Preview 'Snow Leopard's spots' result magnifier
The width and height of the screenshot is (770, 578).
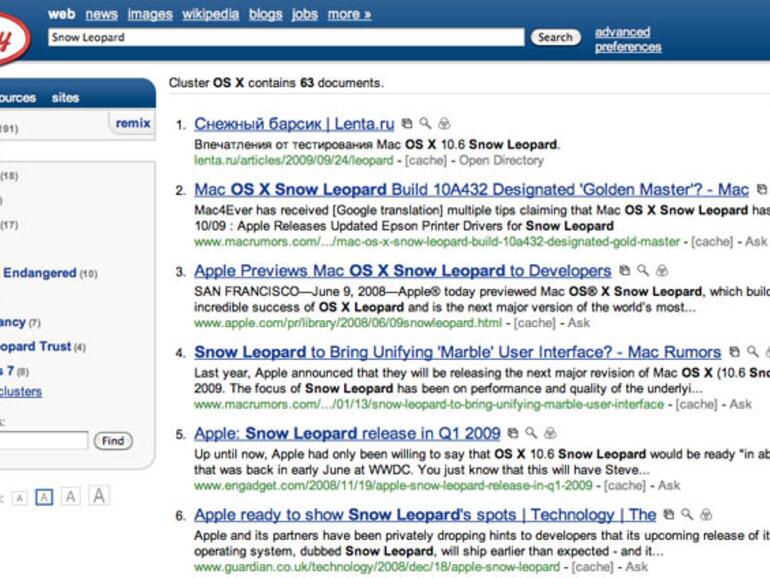tap(687, 515)
